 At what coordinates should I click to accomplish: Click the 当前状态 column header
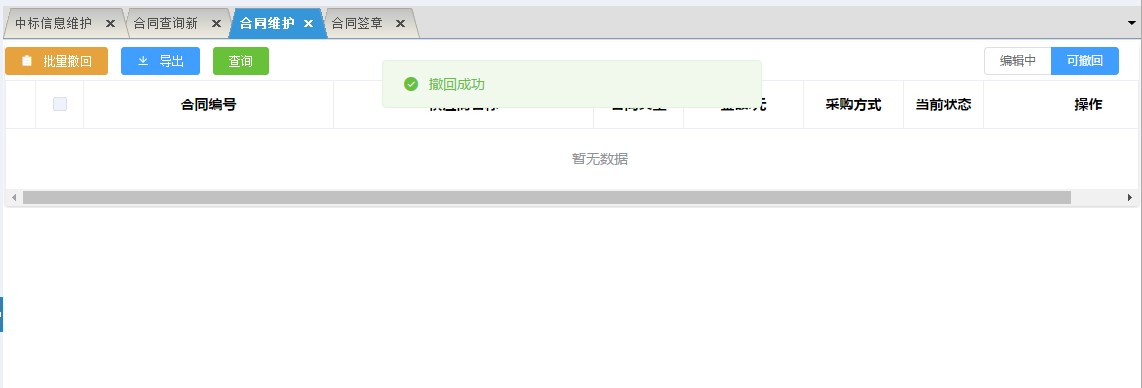coord(943,105)
